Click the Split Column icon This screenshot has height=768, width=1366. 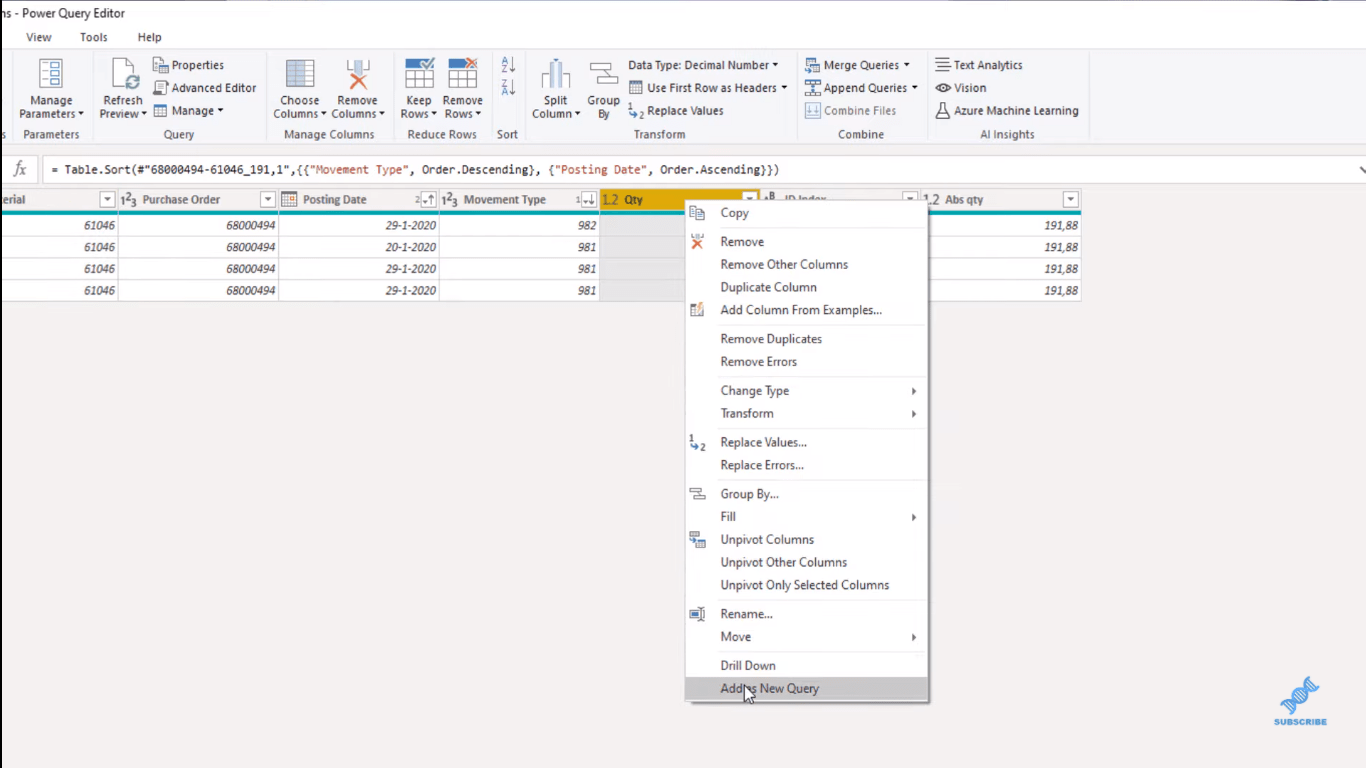555,74
